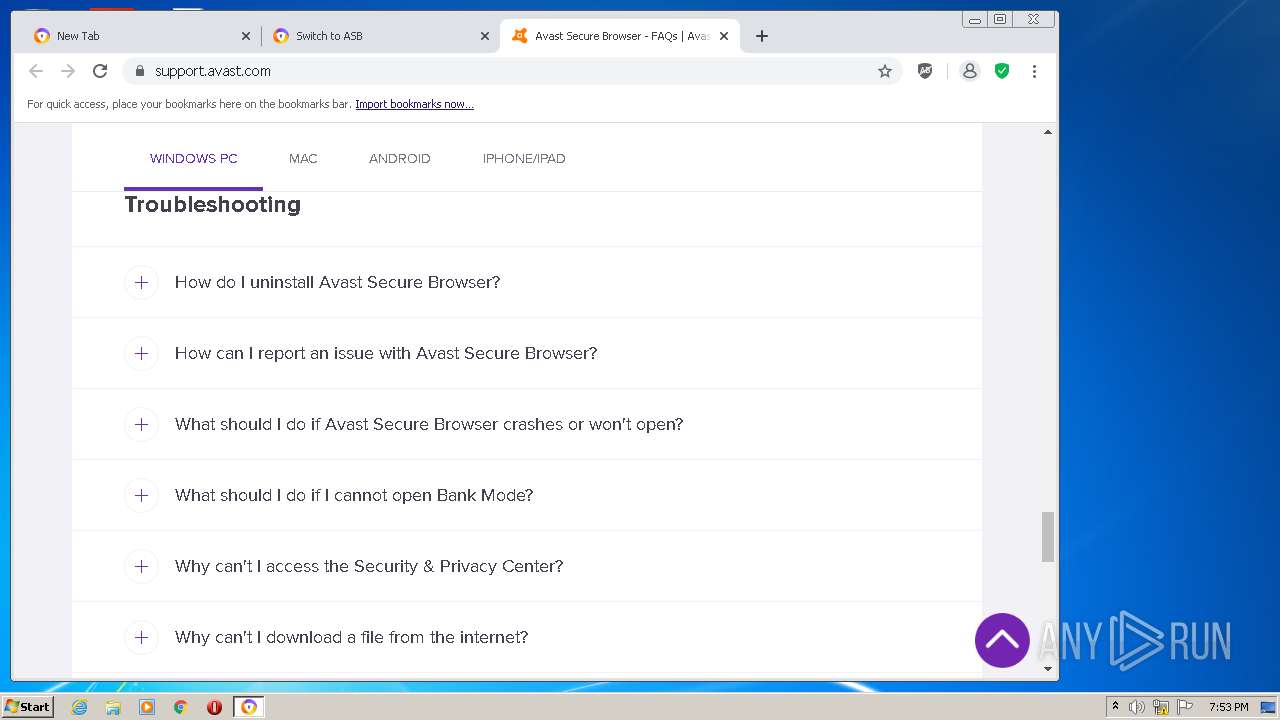Switch to the New Tab browser tab
Image resolution: width=1280 pixels, height=720 pixels.
click(x=140, y=36)
